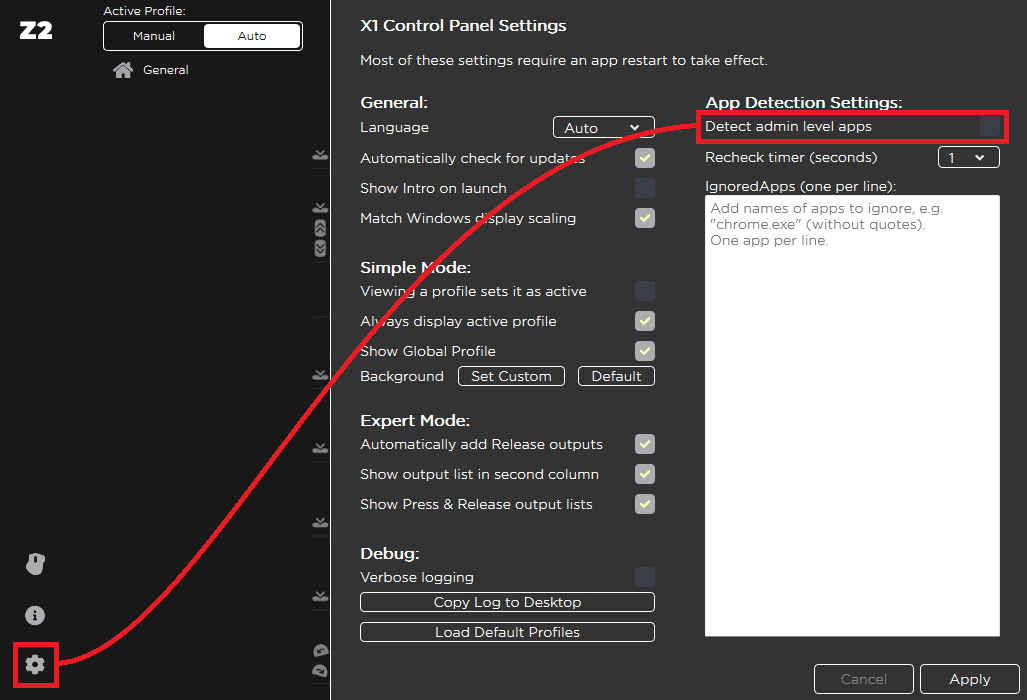Screen dimensions: 1027x700
Task: Click the Active Profile label
Action: pos(144,11)
